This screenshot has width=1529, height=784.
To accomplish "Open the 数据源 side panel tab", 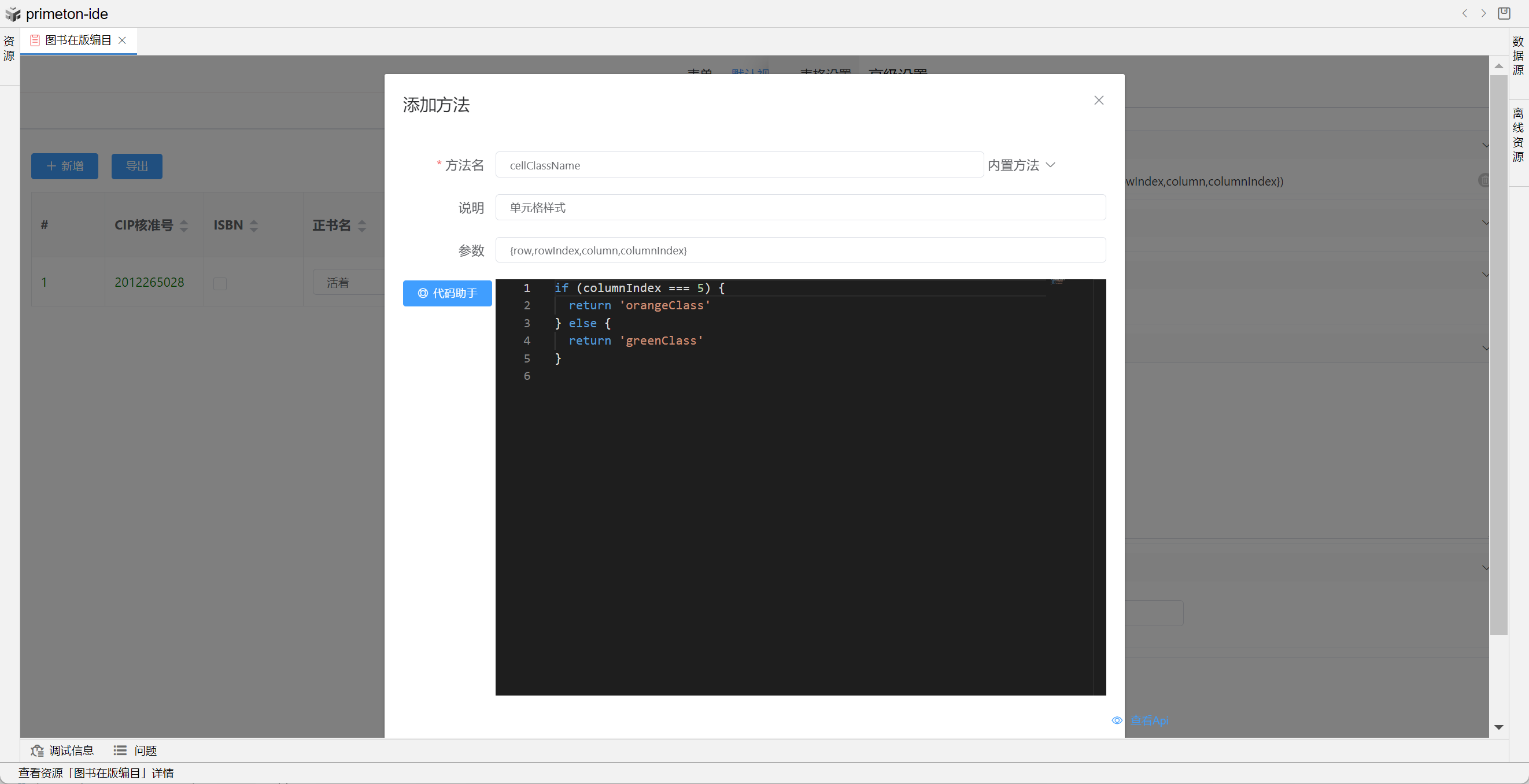I will (x=1517, y=57).
